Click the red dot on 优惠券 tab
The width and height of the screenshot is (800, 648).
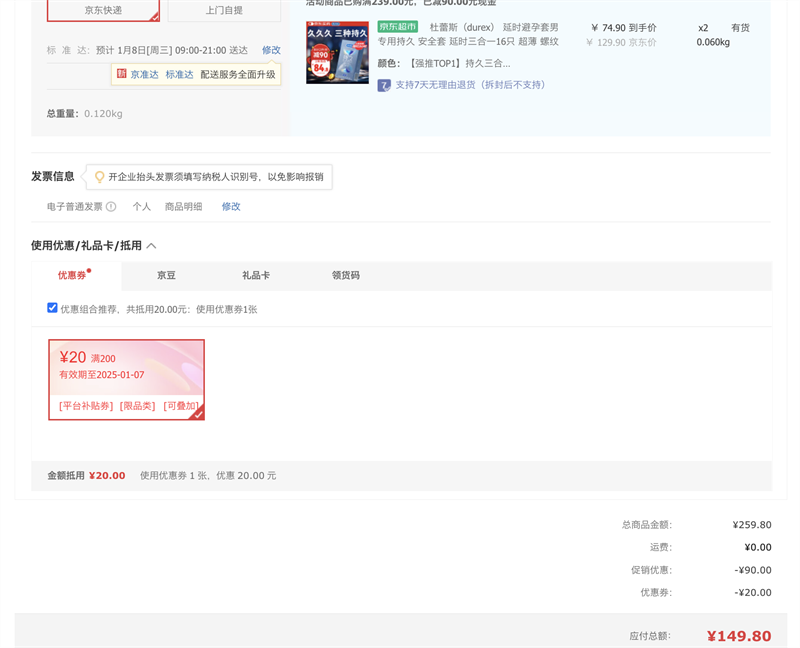pos(89,270)
